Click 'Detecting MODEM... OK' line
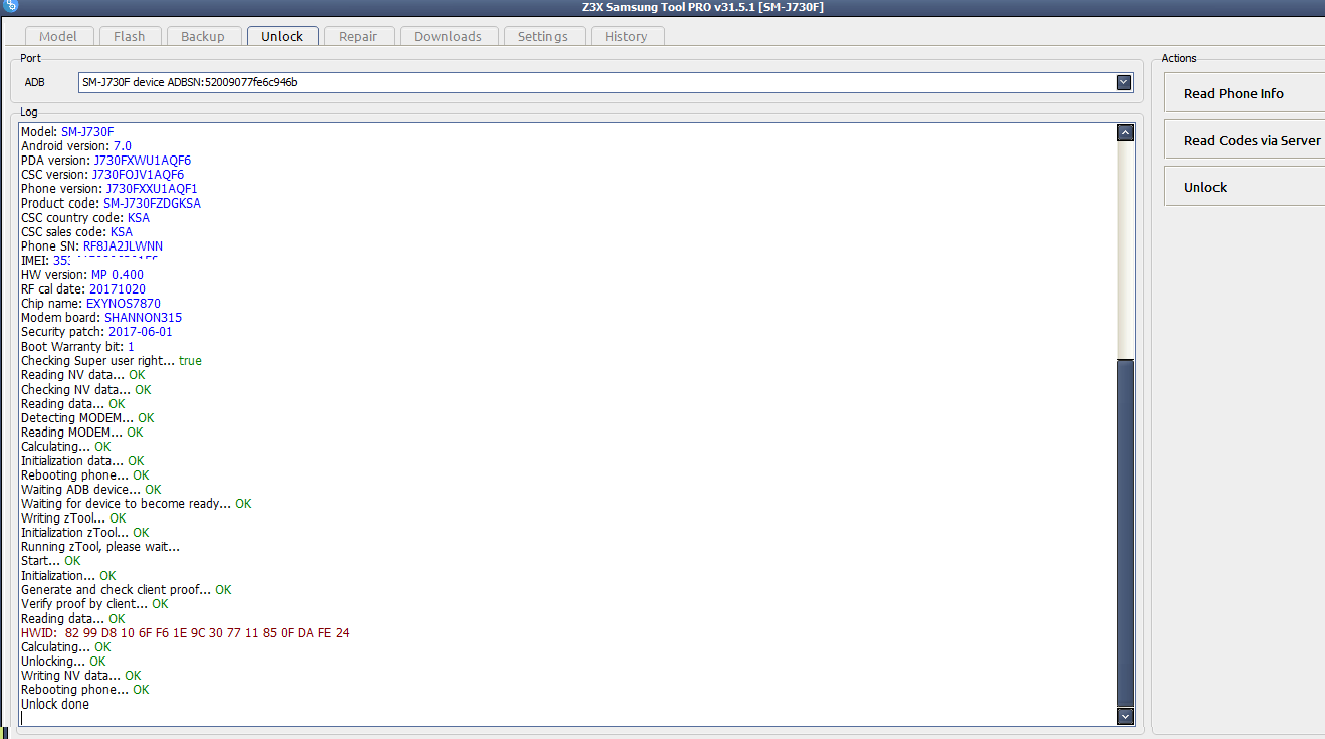This screenshot has width=1325, height=739. tap(88, 417)
